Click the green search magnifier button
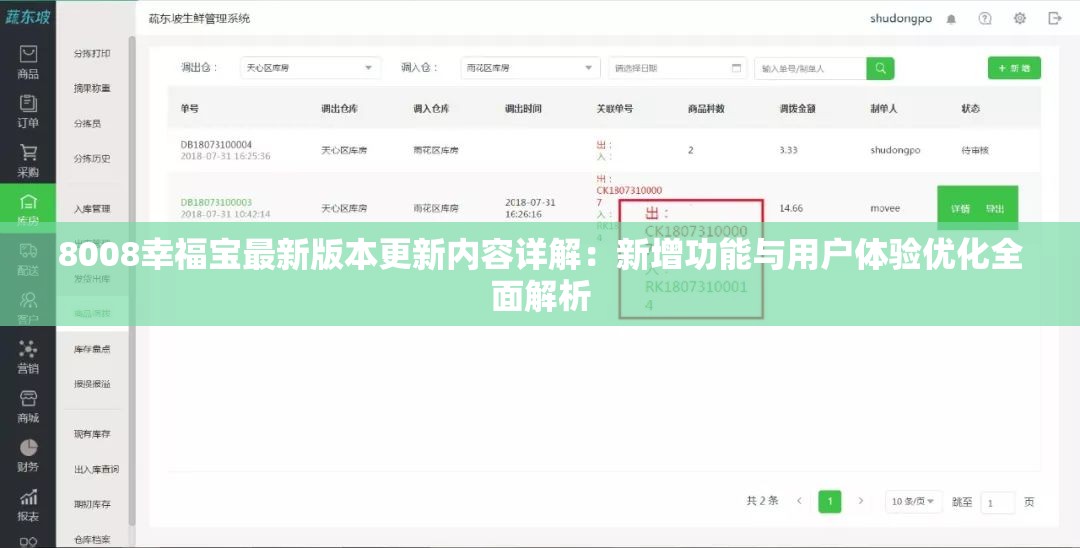Screen dimensions: 1080x548 coord(880,68)
